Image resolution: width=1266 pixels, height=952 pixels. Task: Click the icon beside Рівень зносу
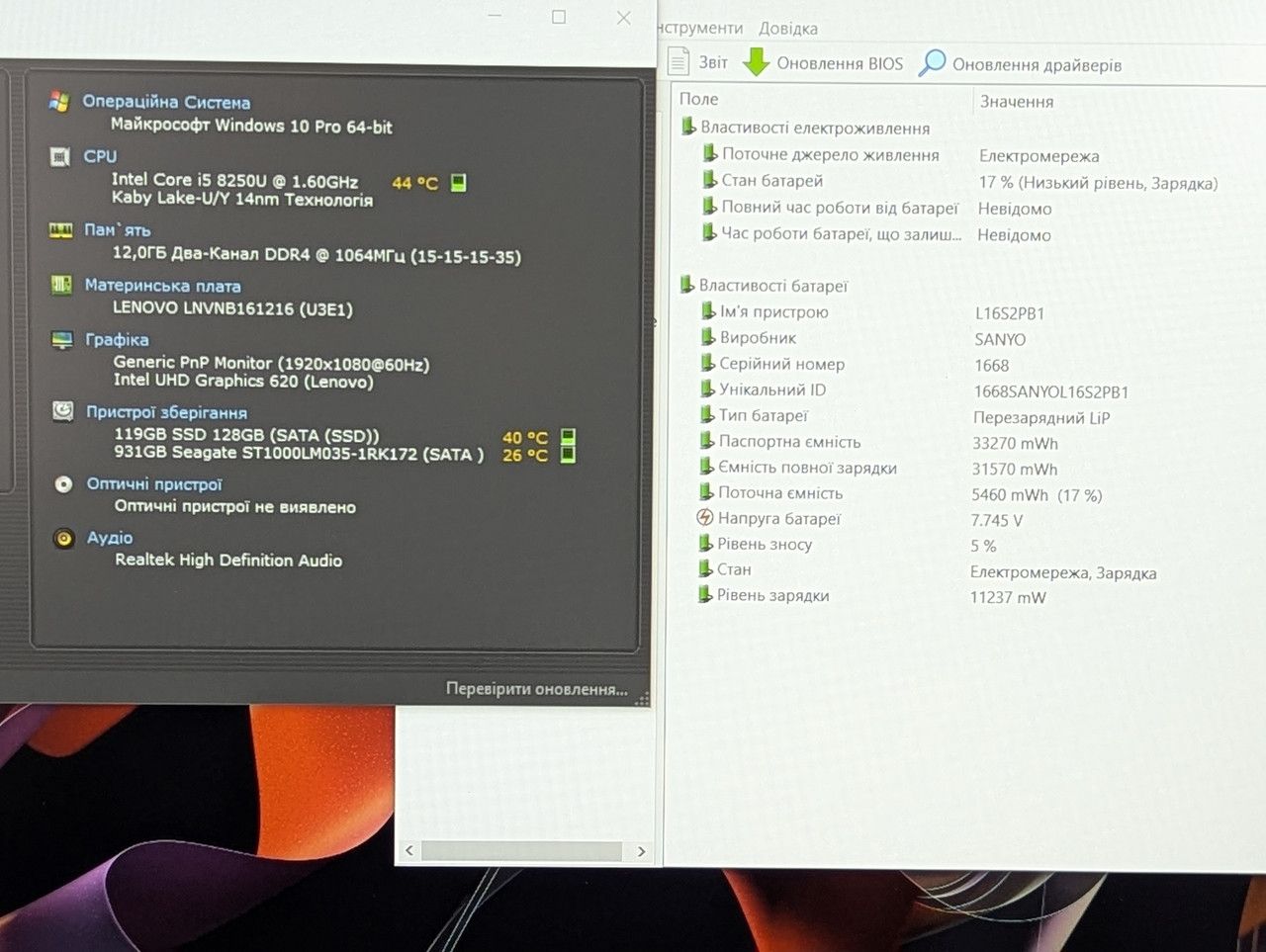(x=706, y=543)
